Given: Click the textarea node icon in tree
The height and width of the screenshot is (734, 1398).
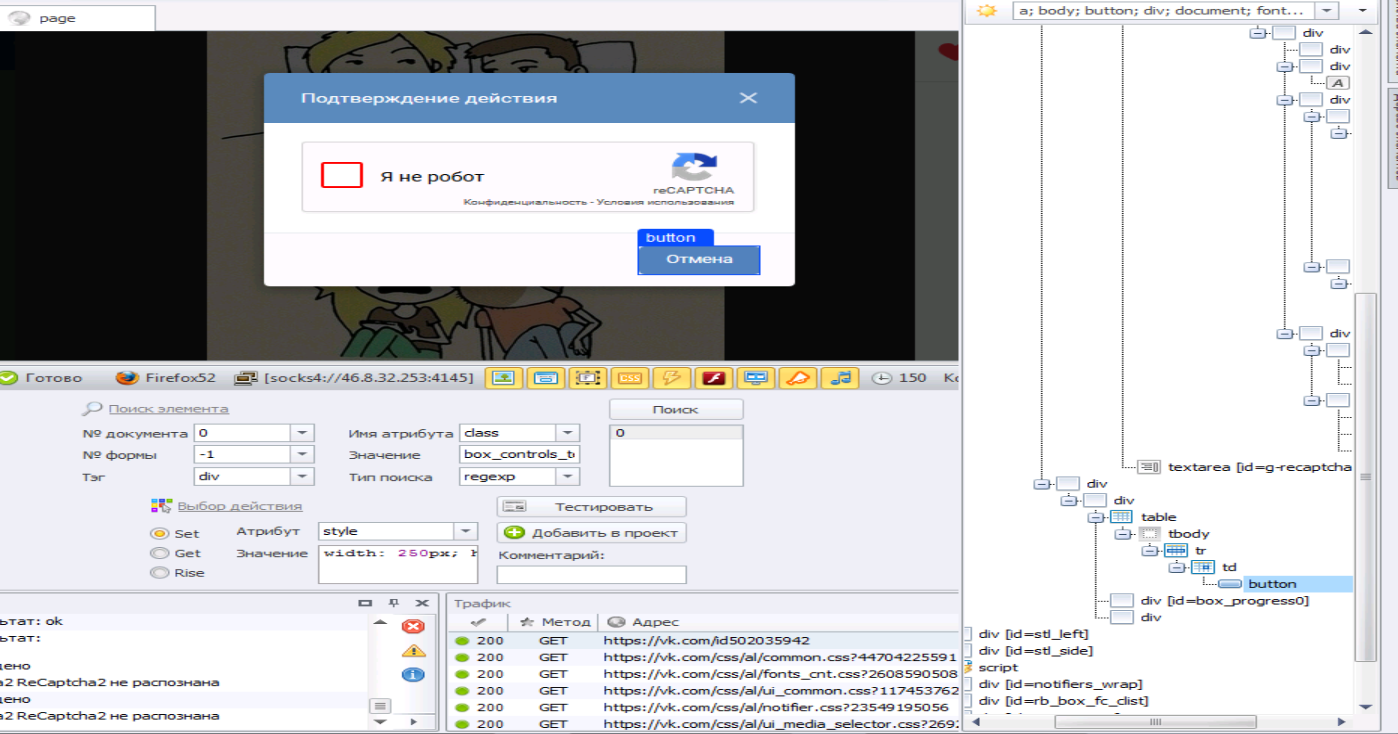Looking at the screenshot, I should click(x=1149, y=467).
